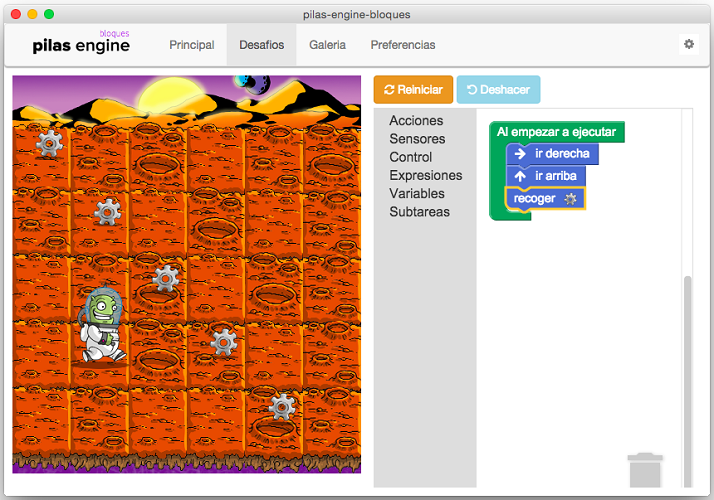
Task: Select the Al empezar a ejecutar block
Action: [556, 132]
